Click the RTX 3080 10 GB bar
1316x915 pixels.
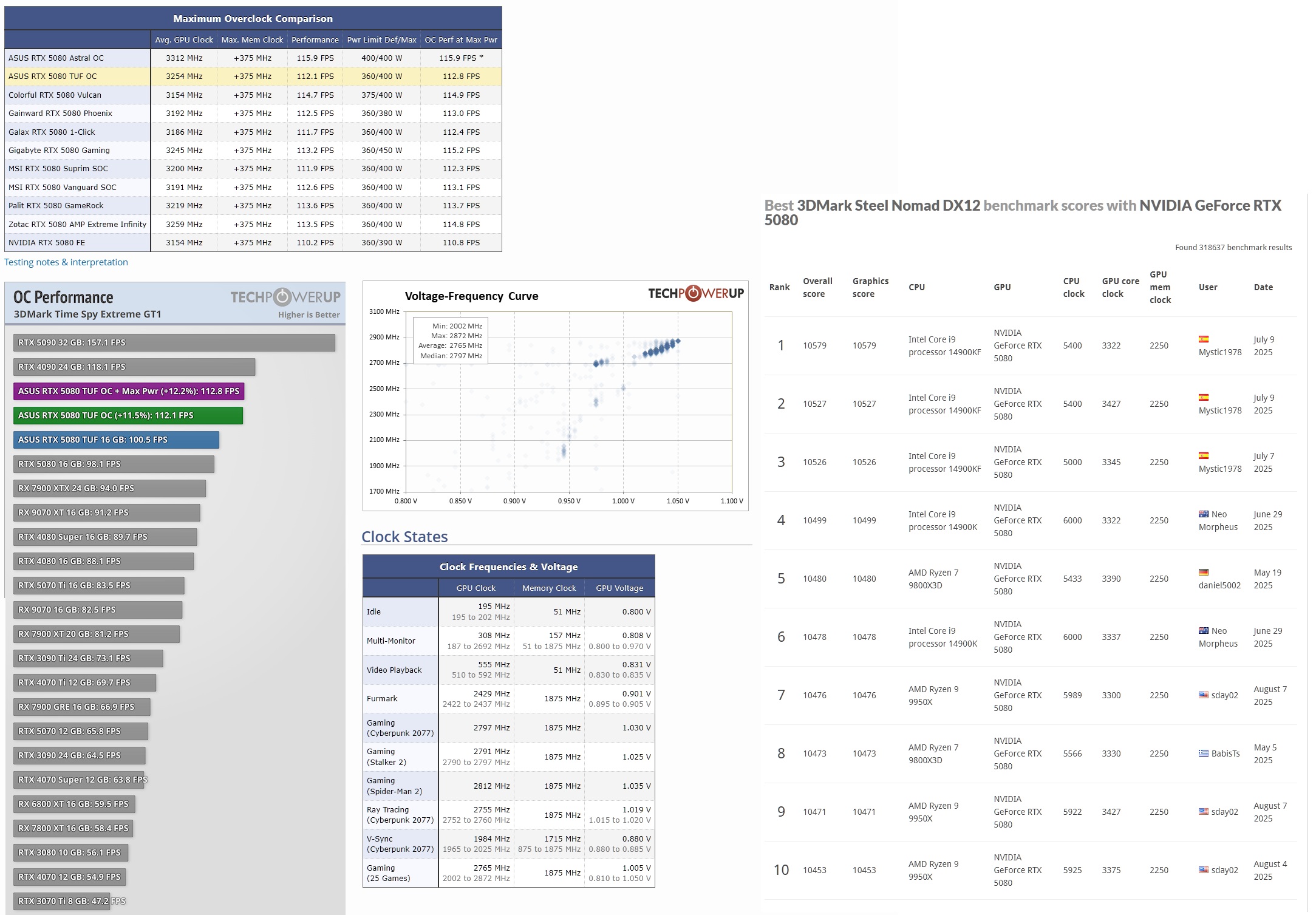[70, 852]
